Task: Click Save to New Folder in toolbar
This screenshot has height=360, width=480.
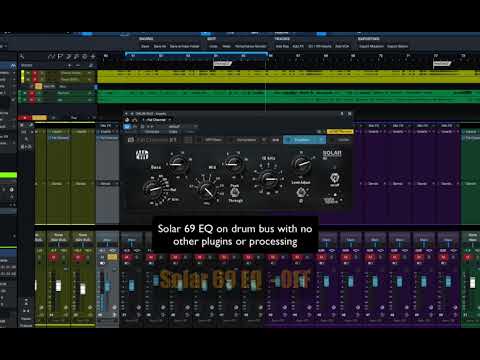Action: pos(185,46)
